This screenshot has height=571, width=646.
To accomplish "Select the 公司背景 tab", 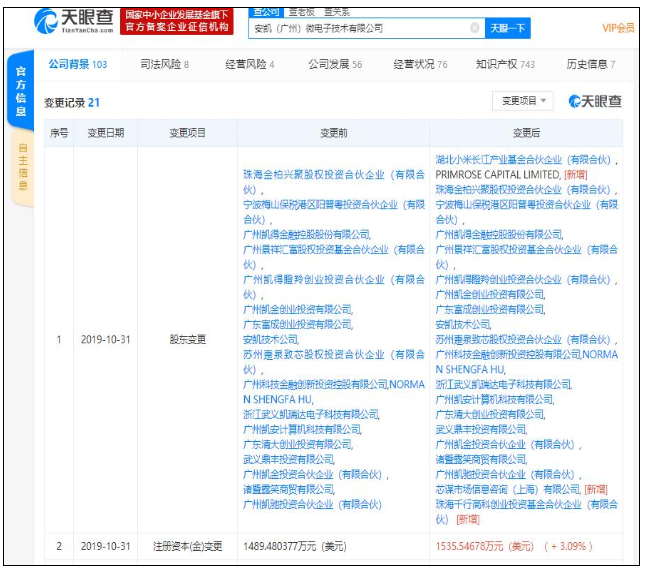I will (77, 65).
